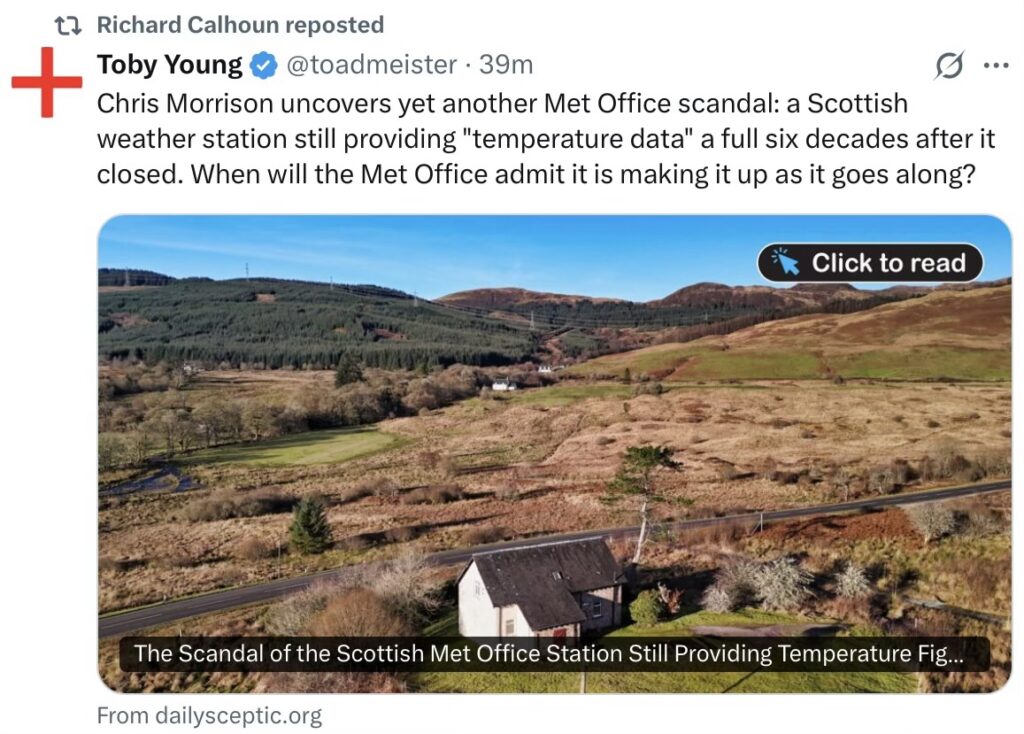This screenshot has width=1024, height=734.
Task: Open the three-dot more options menu
Action: [x=996, y=66]
